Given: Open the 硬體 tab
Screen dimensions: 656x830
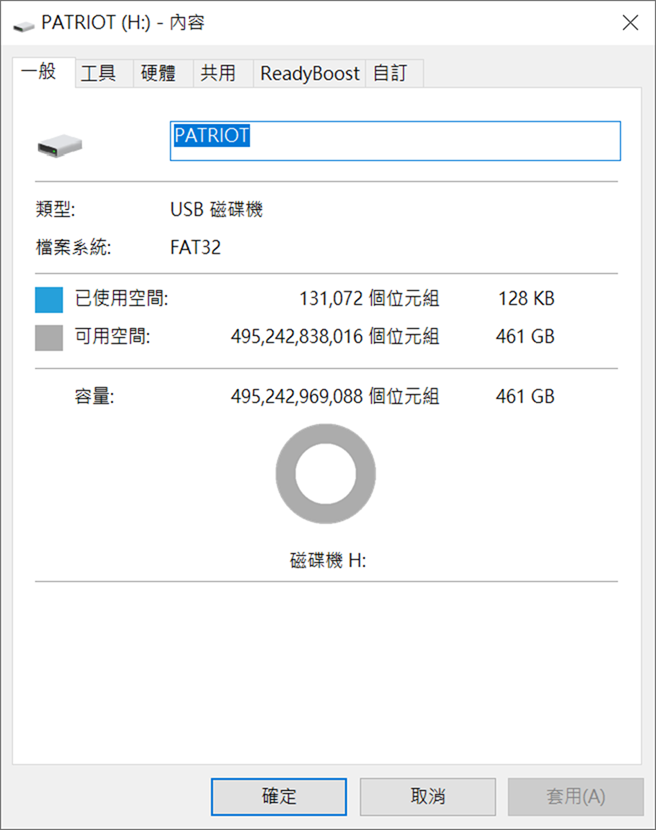Looking at the screenshot, I should [158, 74].
